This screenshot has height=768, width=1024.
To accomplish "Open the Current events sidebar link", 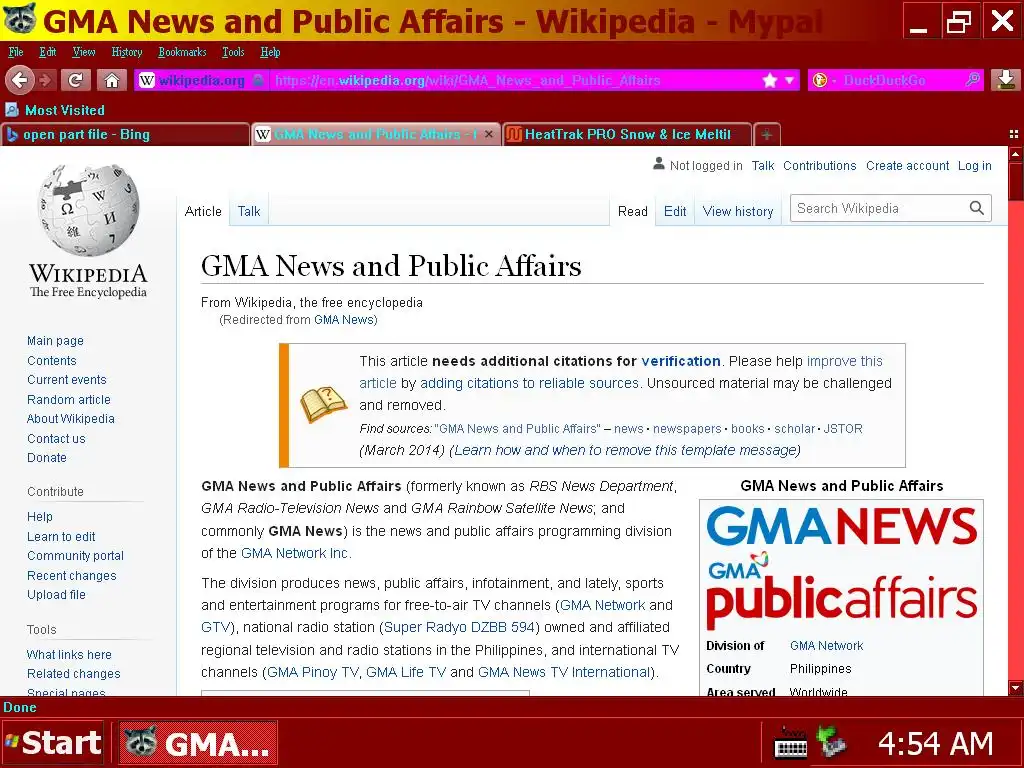I will (x=67, y=380).
